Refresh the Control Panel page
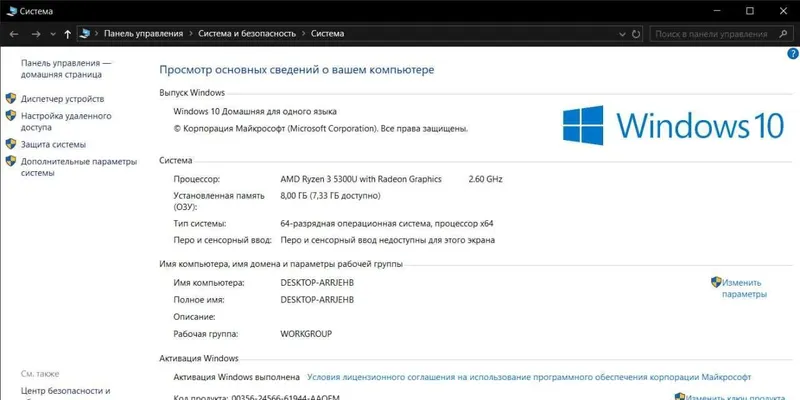 point(636,34)
